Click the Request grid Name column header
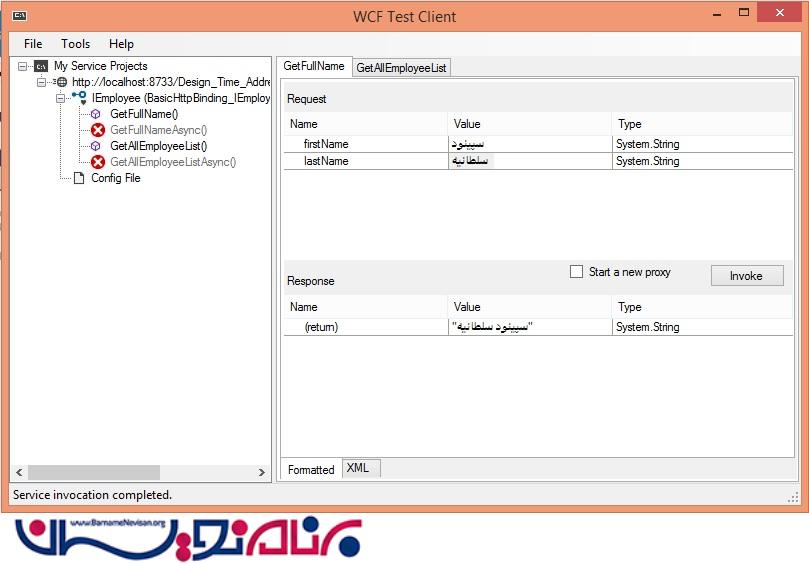Screen dimensions: 809x563 point(366,124)
